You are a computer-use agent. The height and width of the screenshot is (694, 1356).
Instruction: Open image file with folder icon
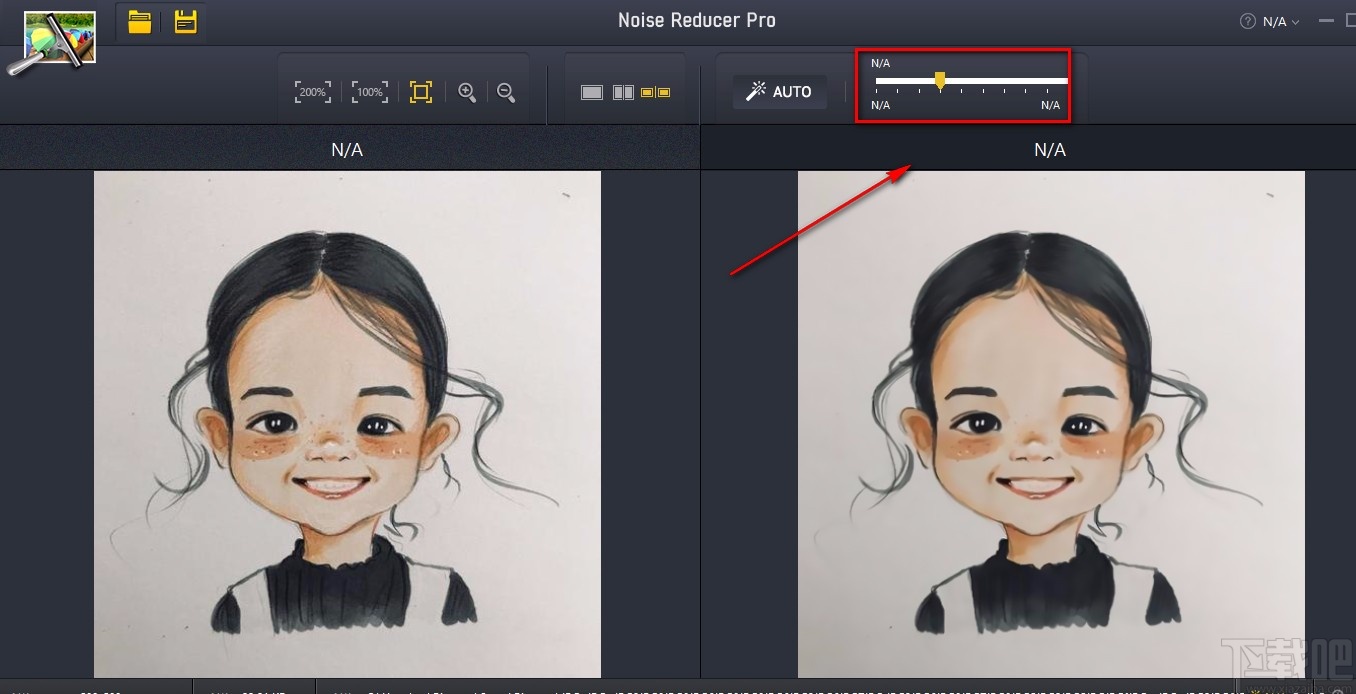tap(139, 21)
